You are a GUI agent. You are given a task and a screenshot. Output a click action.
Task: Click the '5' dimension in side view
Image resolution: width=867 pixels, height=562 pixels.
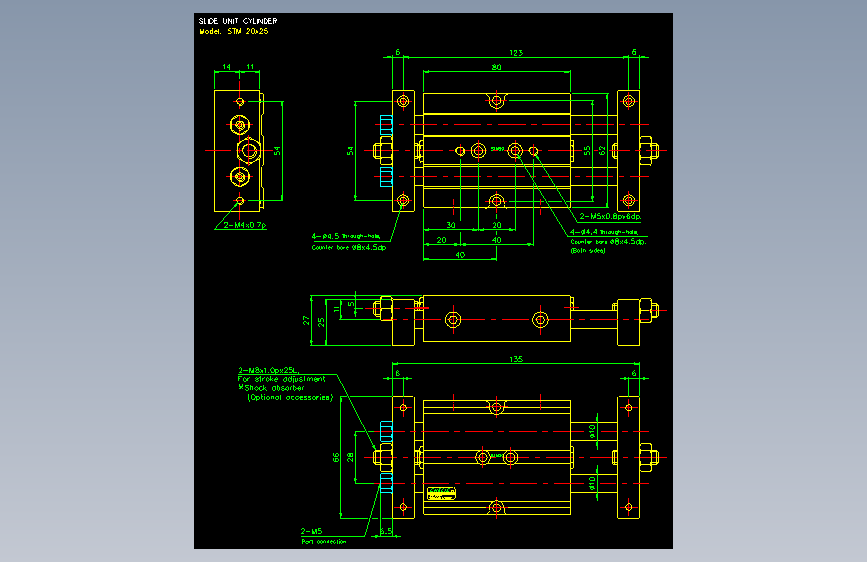pos(351,304)
